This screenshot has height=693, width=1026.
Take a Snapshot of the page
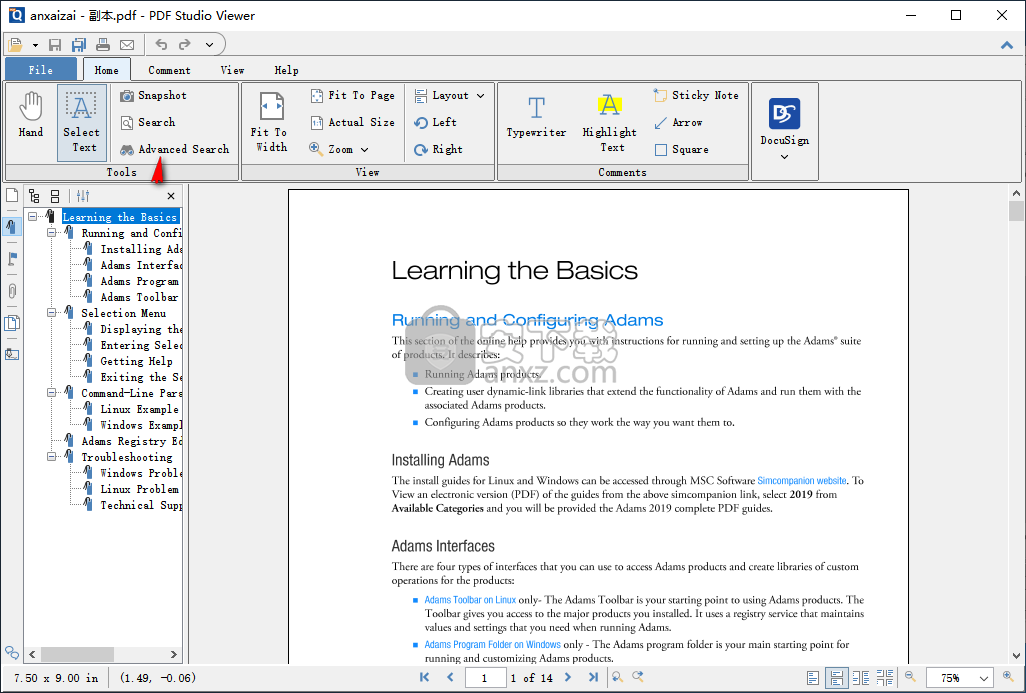click(x=154, y=96)
